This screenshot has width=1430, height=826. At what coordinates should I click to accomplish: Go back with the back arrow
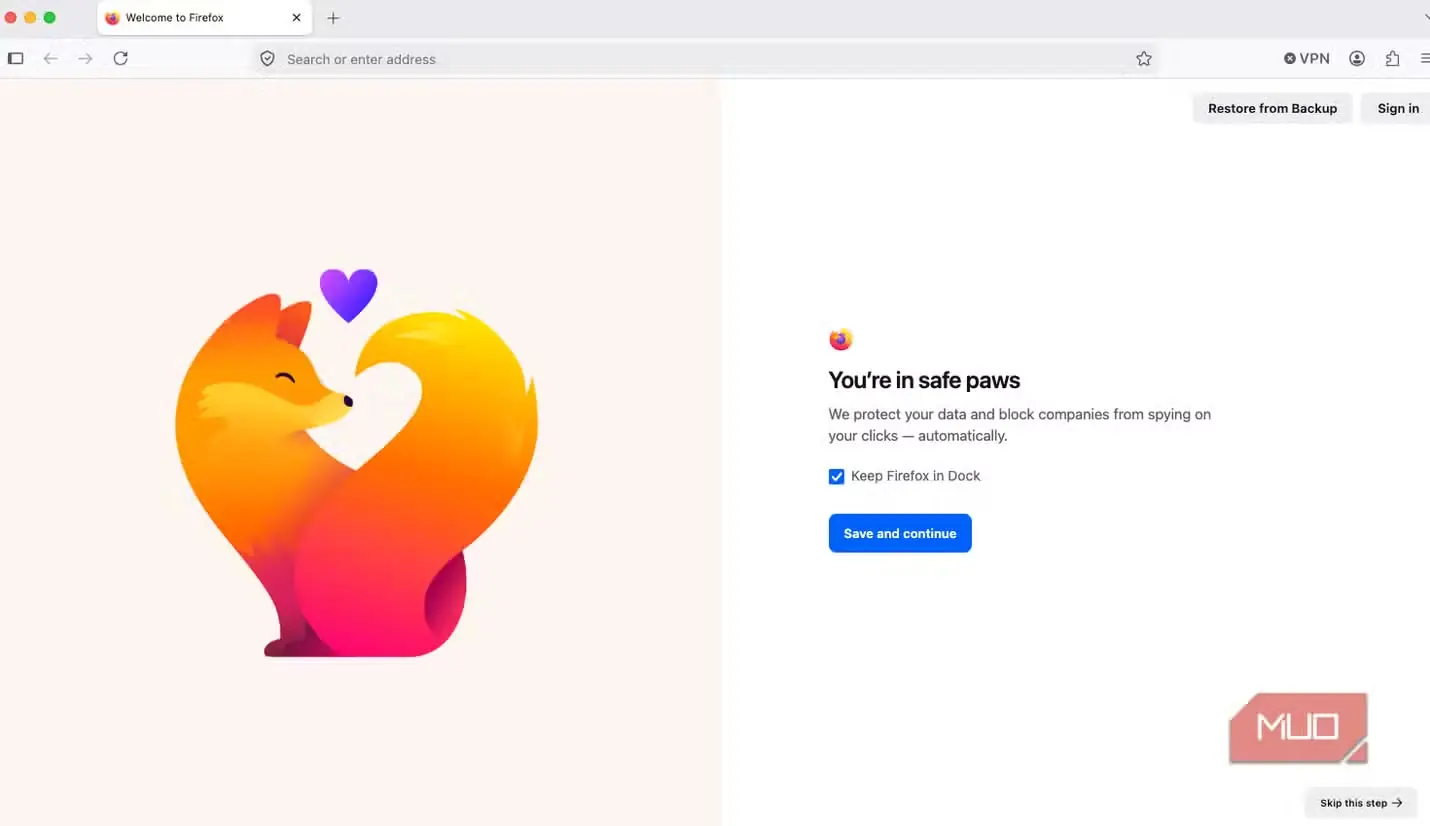pyautogui.click(x=50, y=59)
